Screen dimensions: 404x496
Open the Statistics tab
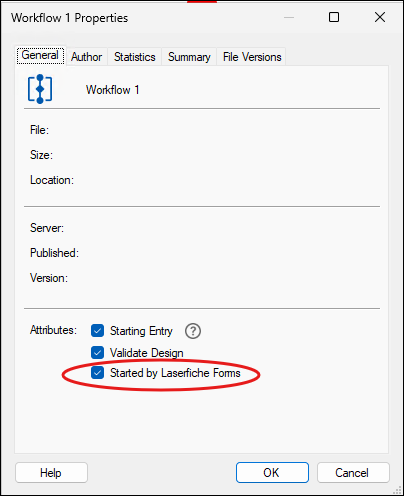coord(135,57)
